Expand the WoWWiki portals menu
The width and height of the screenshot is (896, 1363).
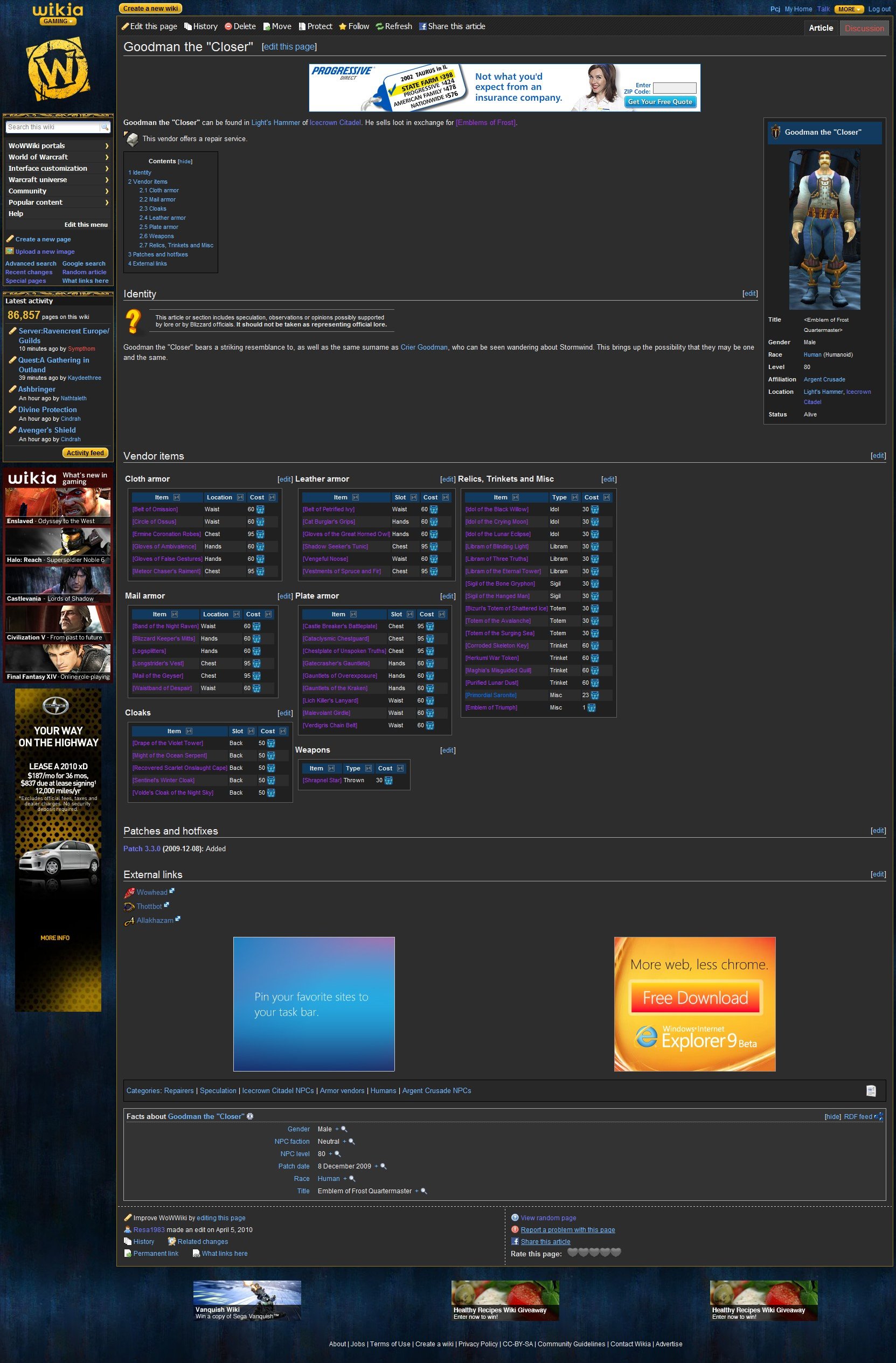point(58,145)
